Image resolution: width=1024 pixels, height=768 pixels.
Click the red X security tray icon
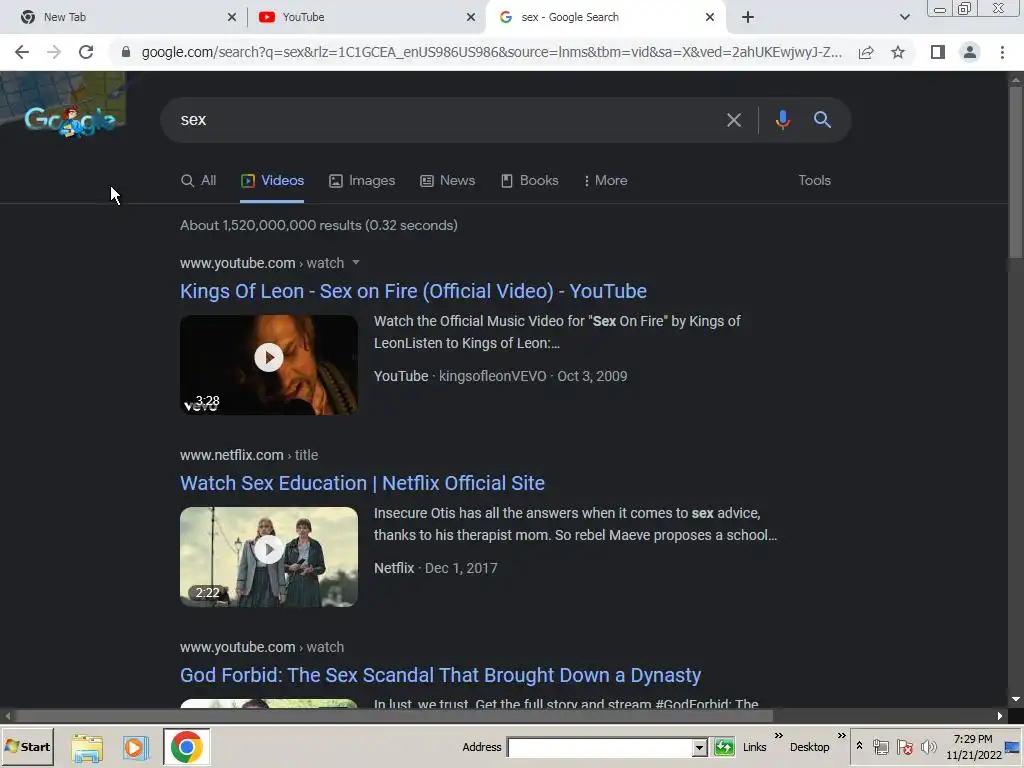(904, 747)
